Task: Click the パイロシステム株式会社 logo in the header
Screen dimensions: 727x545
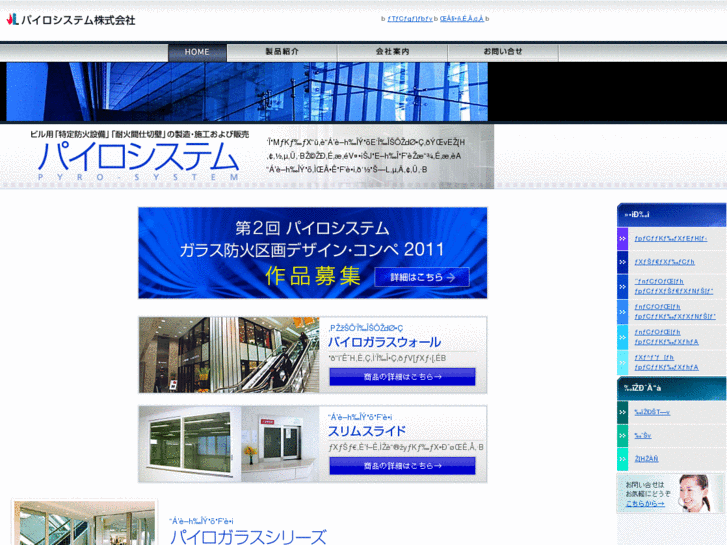Action: [x=71, y=19]
